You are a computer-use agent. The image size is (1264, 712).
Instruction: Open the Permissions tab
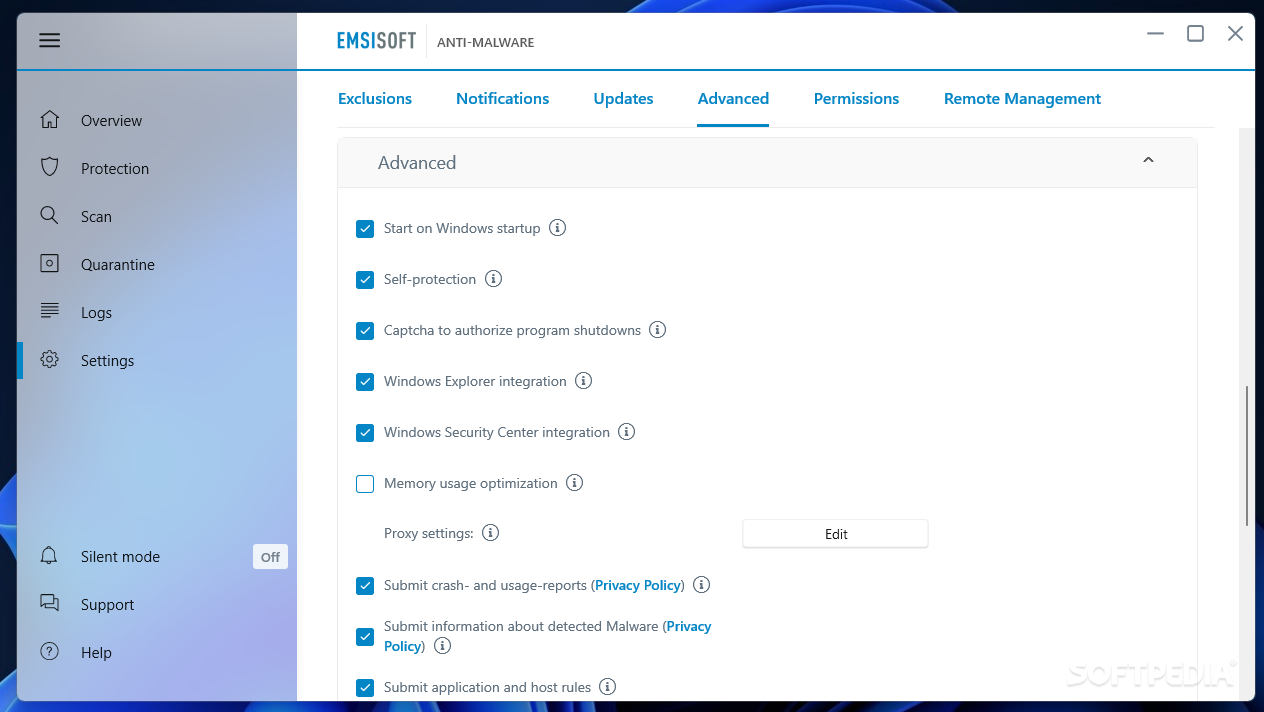(856, 98)
